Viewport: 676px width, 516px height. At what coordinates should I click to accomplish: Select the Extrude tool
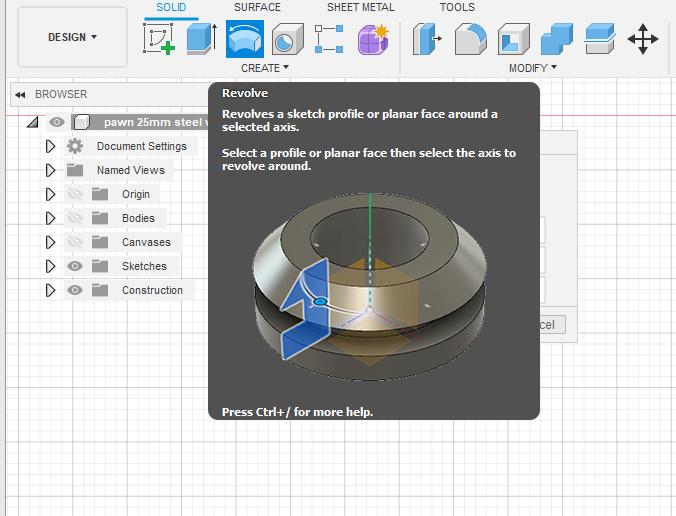point(201,39)
